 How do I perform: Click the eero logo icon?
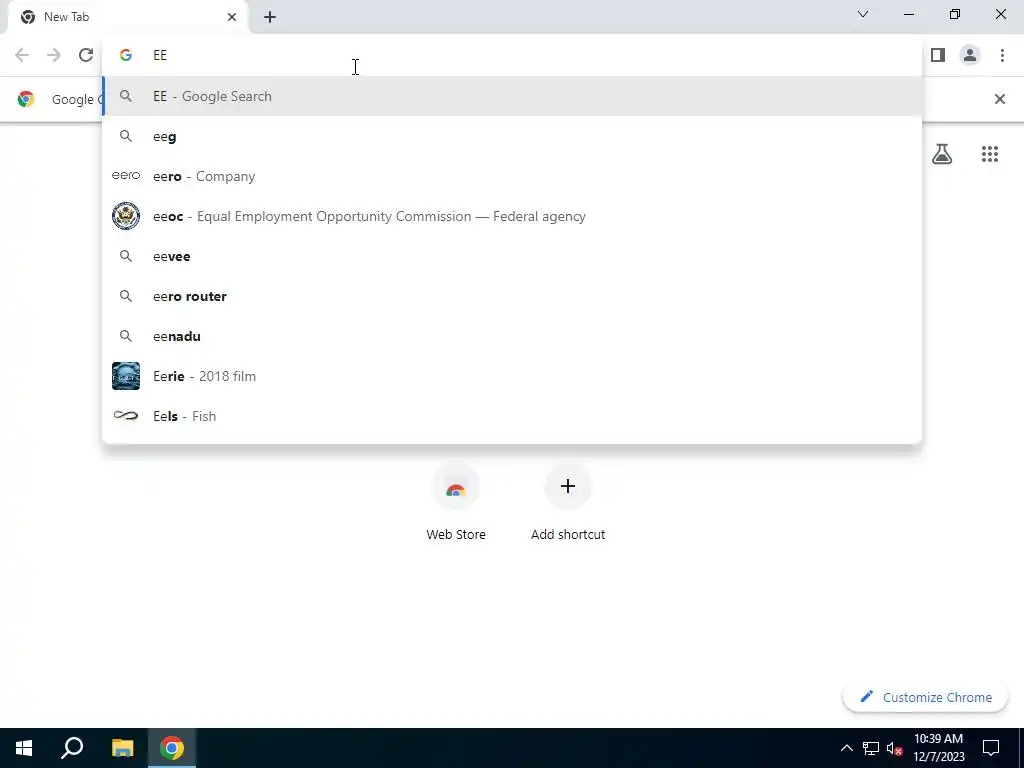(126, 175)
